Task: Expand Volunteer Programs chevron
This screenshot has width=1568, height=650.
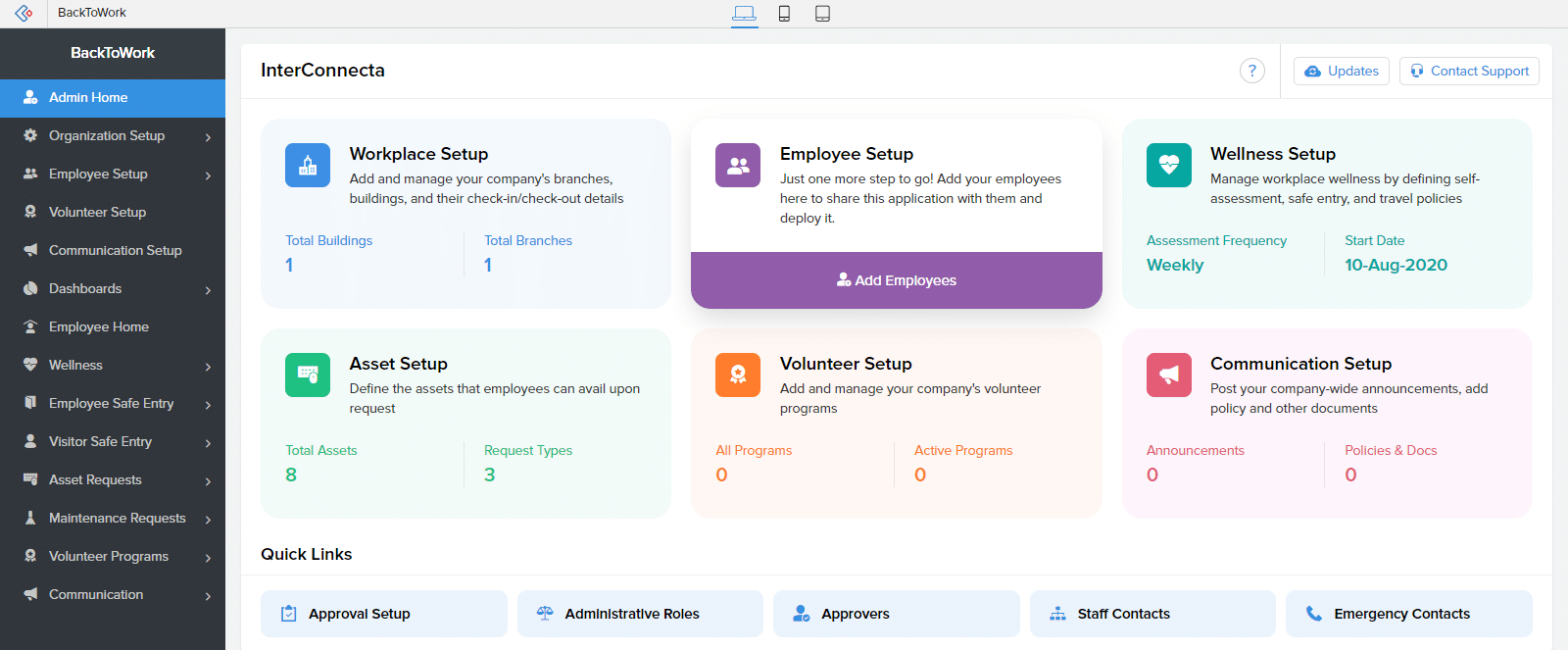Action: [208, 558]
